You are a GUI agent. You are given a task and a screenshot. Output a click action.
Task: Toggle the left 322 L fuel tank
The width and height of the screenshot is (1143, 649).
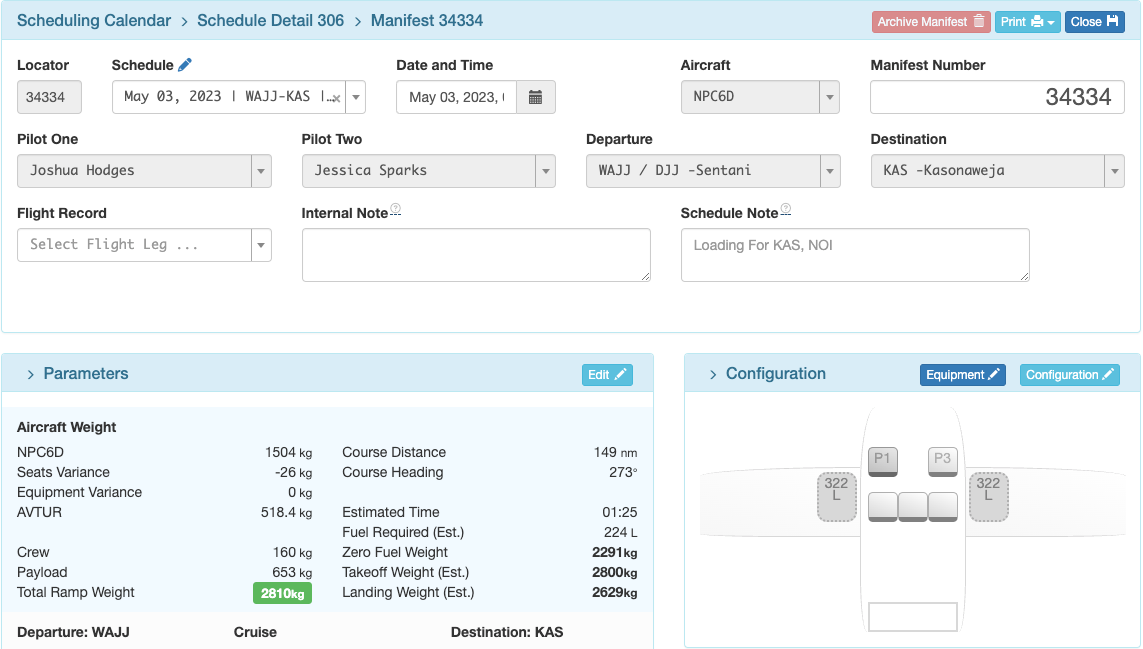[836, 497]
